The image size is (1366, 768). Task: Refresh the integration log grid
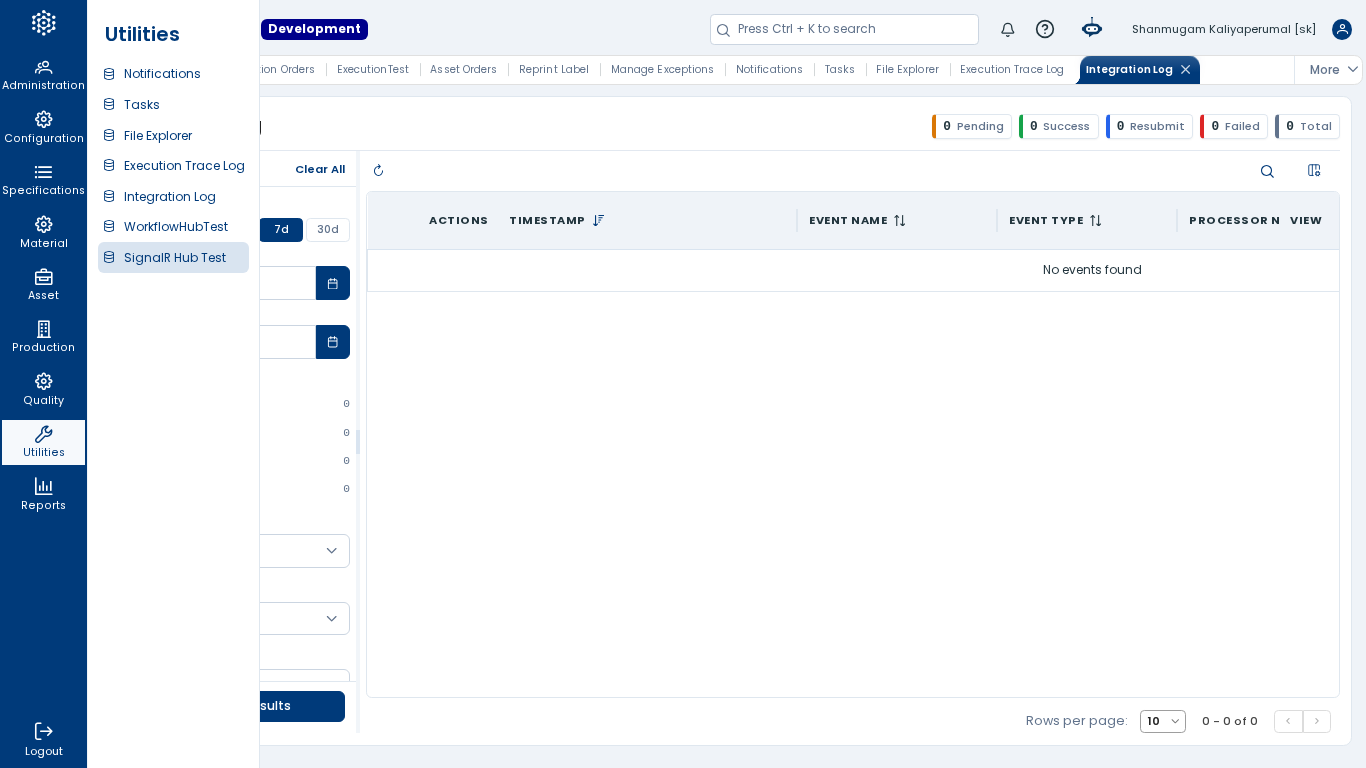coord(378,171)
